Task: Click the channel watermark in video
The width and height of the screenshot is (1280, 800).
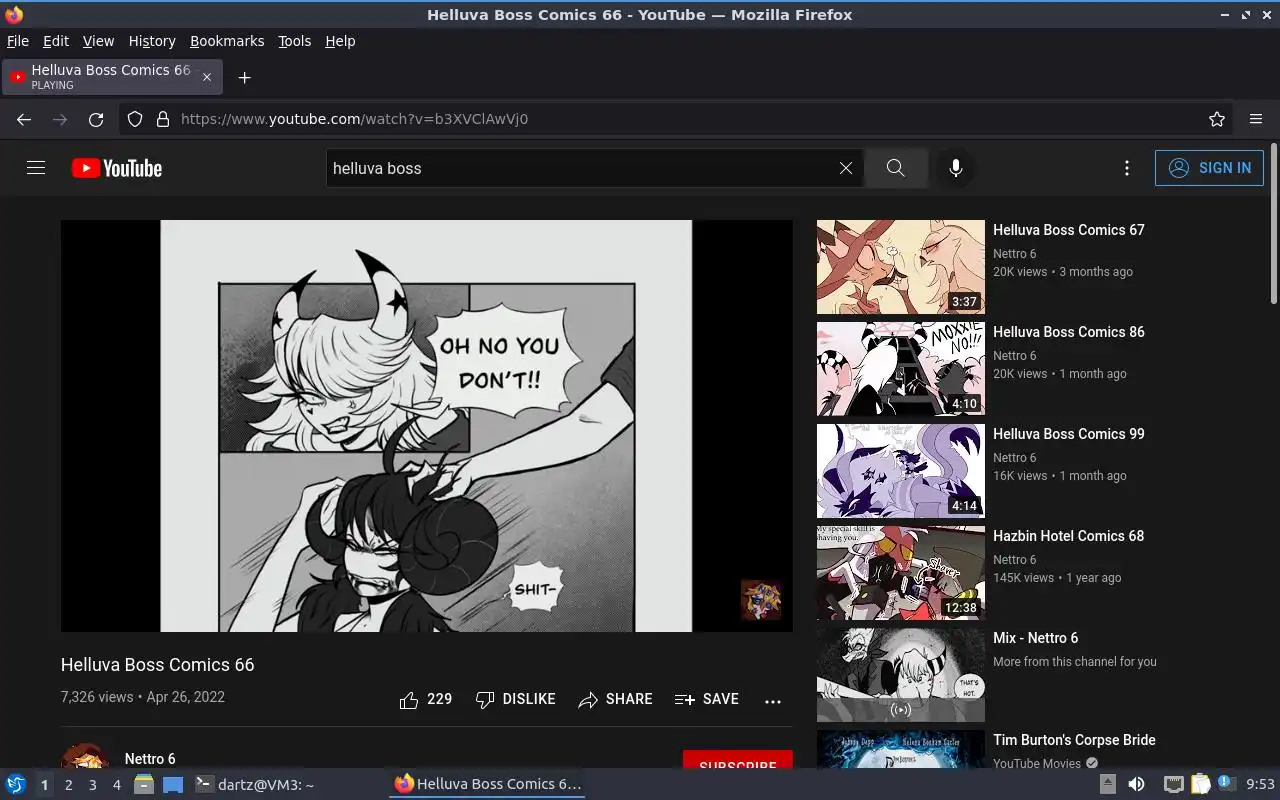Action: point(761,600)
